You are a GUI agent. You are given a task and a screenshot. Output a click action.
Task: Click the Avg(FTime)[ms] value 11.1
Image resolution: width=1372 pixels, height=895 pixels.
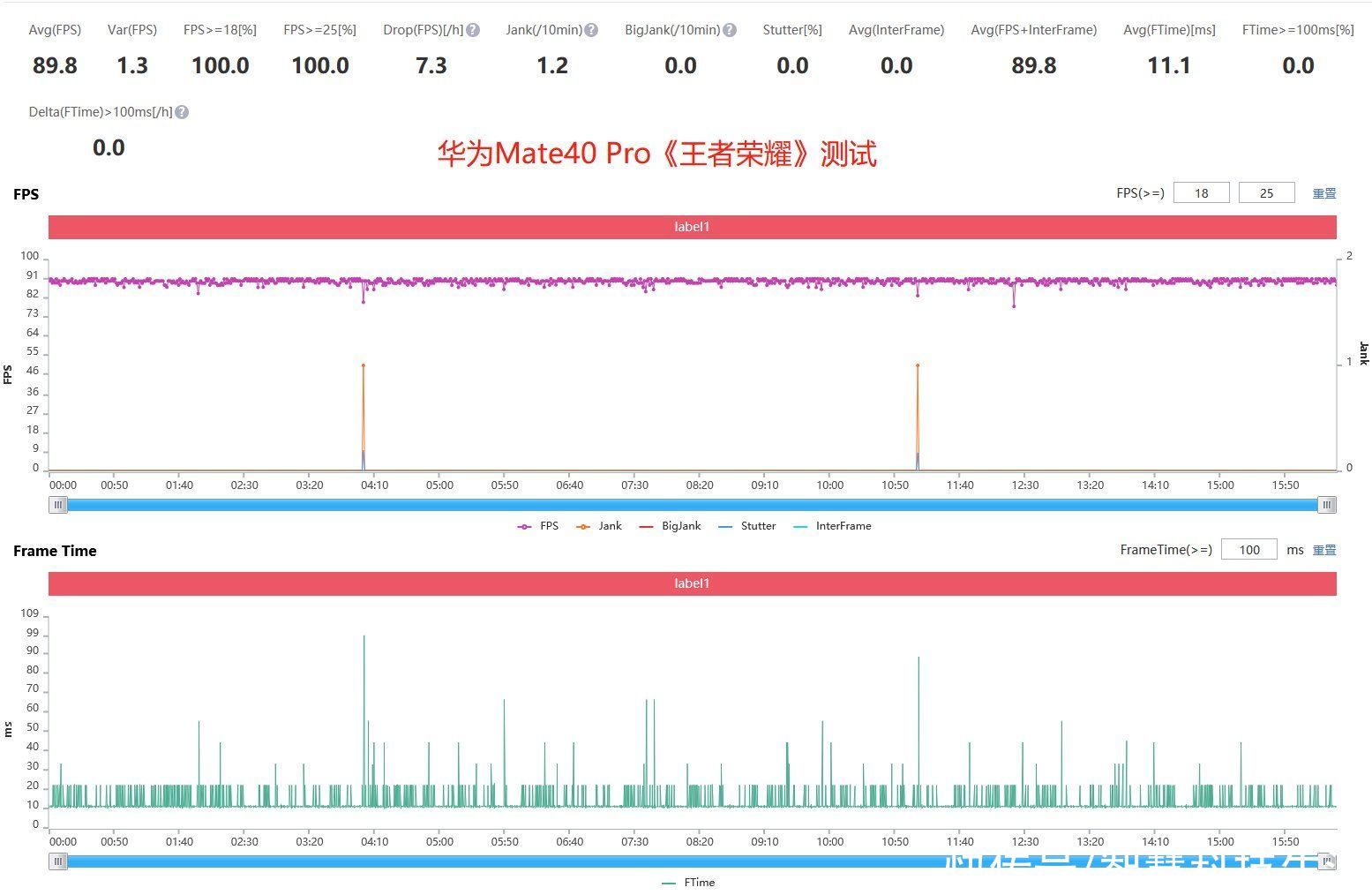(x=1169, y=66)
